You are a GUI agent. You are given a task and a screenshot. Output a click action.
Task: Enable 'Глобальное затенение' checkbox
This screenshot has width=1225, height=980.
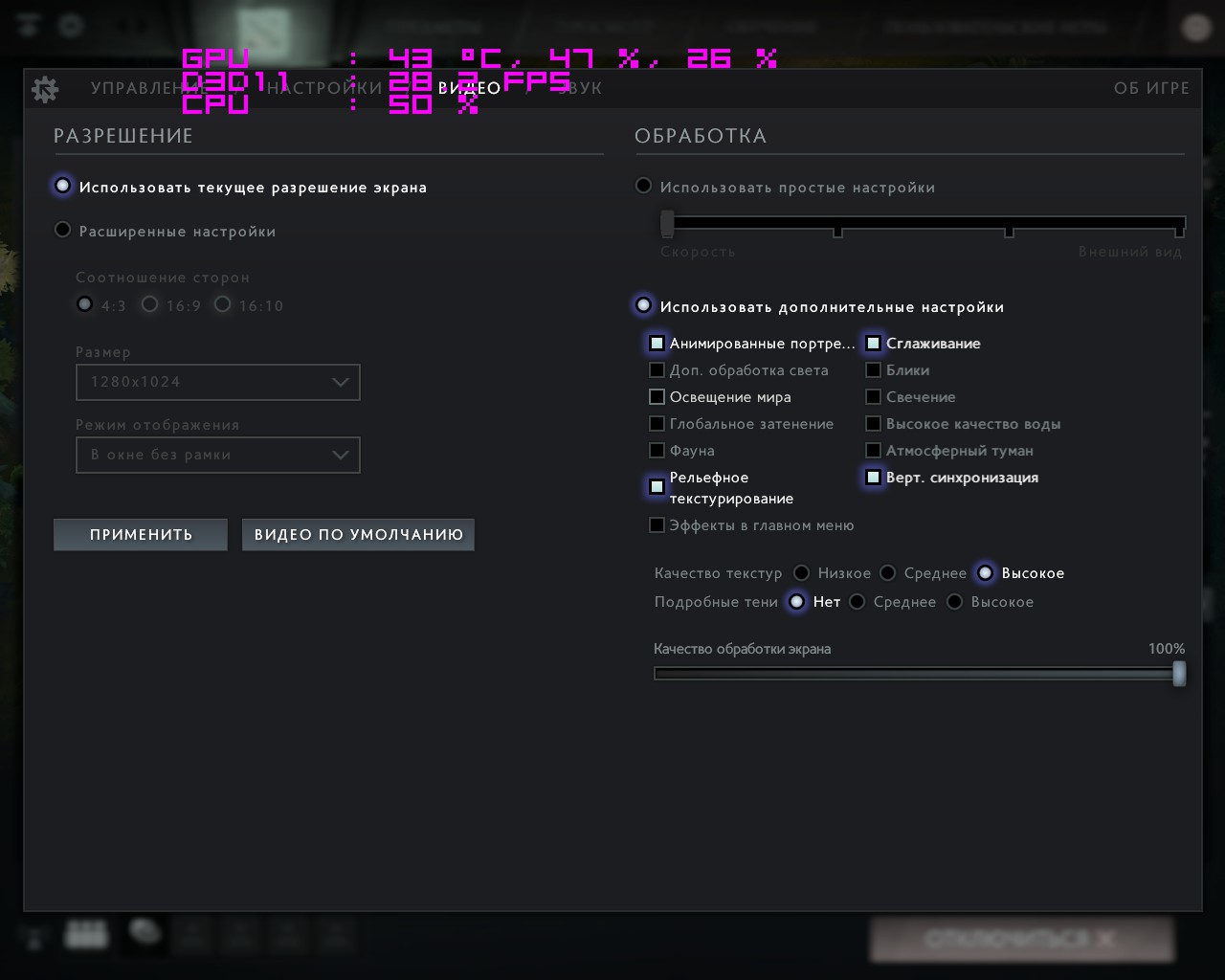657,423
